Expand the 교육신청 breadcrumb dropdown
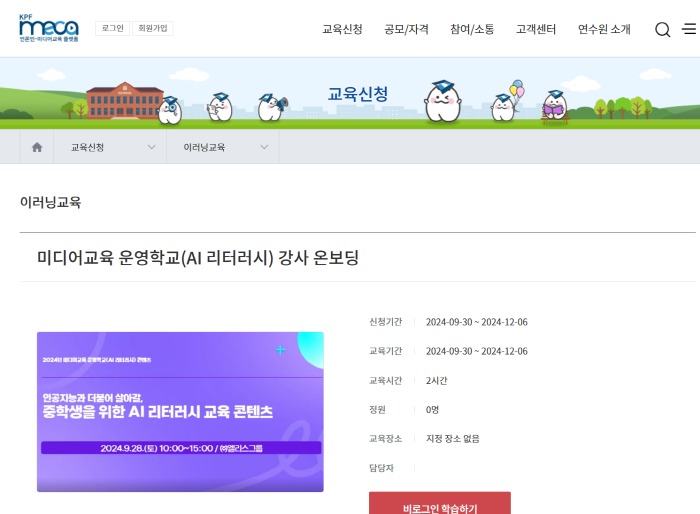Viewport: 700px width, 514px height. point(111,147)
